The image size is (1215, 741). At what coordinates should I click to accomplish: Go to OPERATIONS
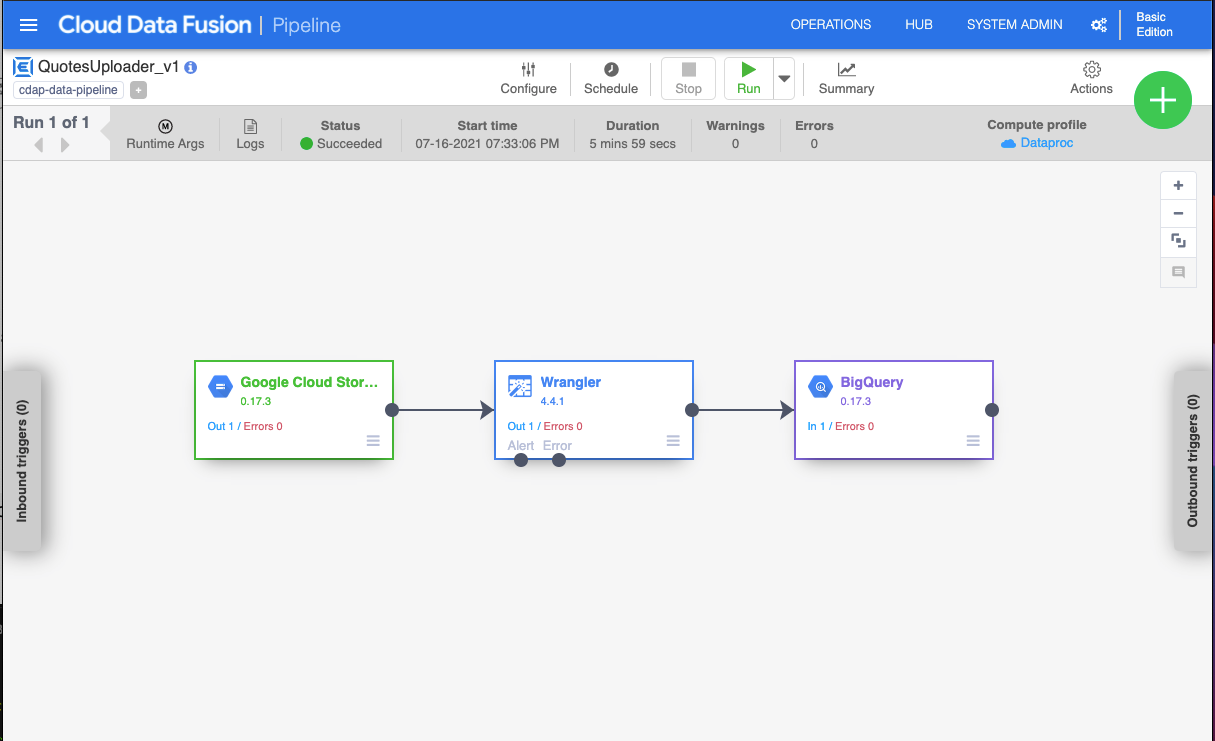[831, 25]
